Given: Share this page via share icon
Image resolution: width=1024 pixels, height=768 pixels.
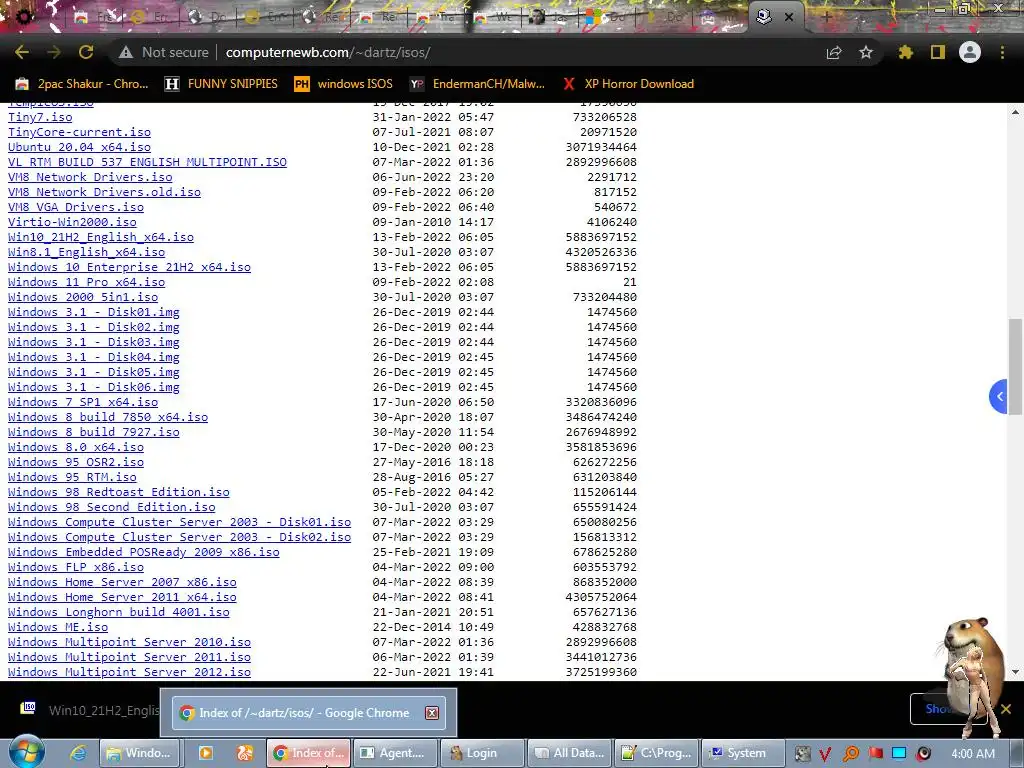Looking at the screenshot, I should pyautogui.click(x=834, y=52).
